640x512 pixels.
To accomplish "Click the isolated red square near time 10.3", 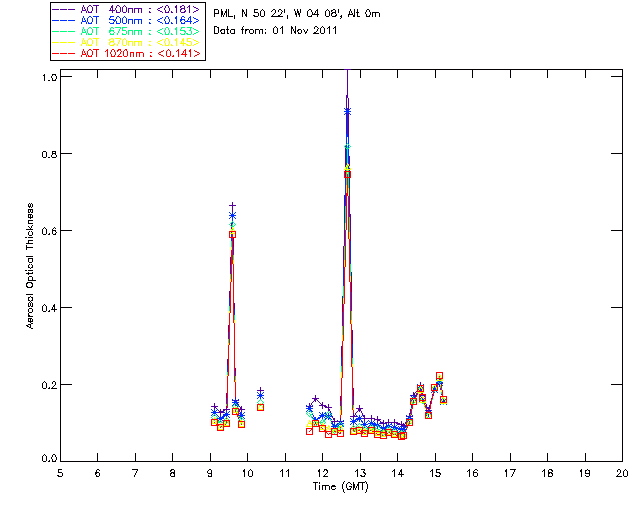I will [x=260, y=407].
